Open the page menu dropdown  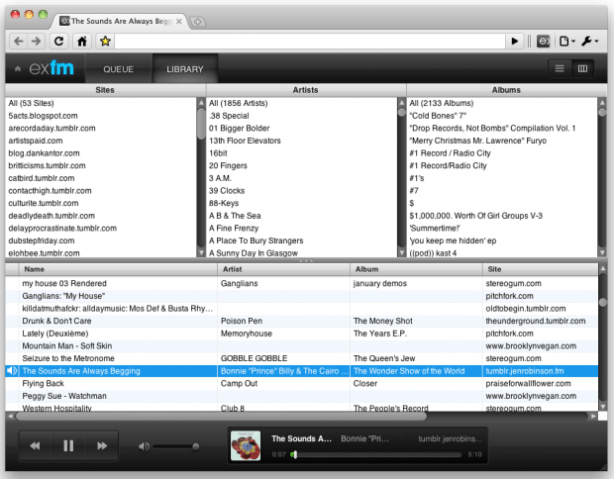click(568, 41)
